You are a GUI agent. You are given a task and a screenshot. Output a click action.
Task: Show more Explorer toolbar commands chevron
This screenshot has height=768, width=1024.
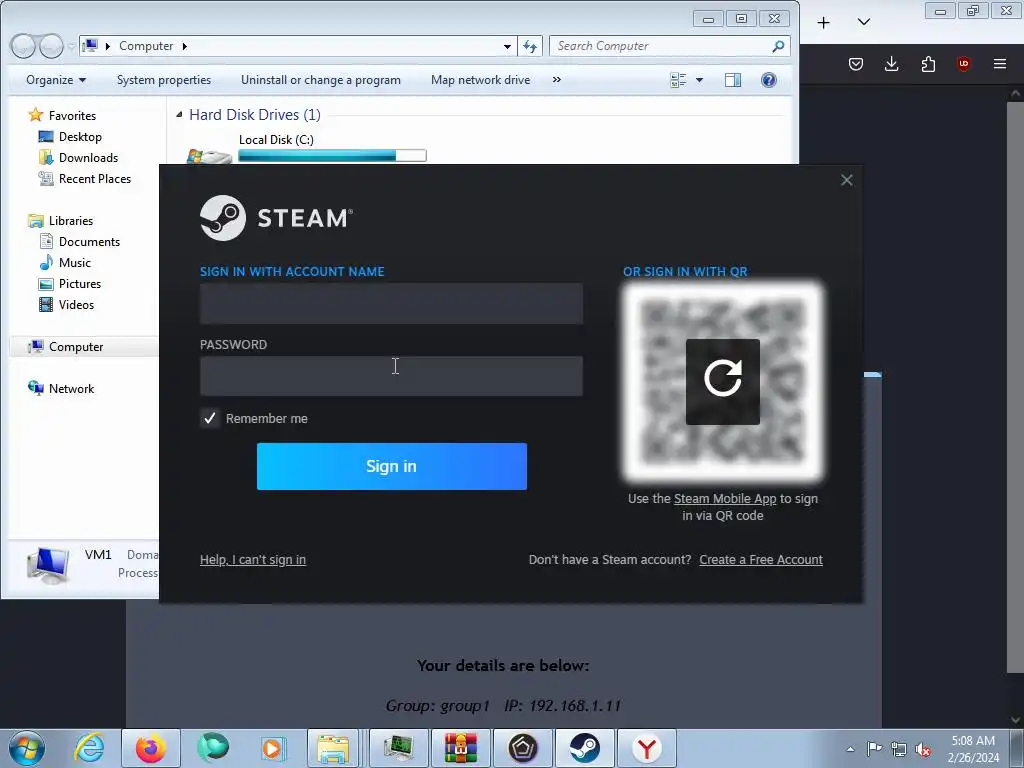[556, 80]
